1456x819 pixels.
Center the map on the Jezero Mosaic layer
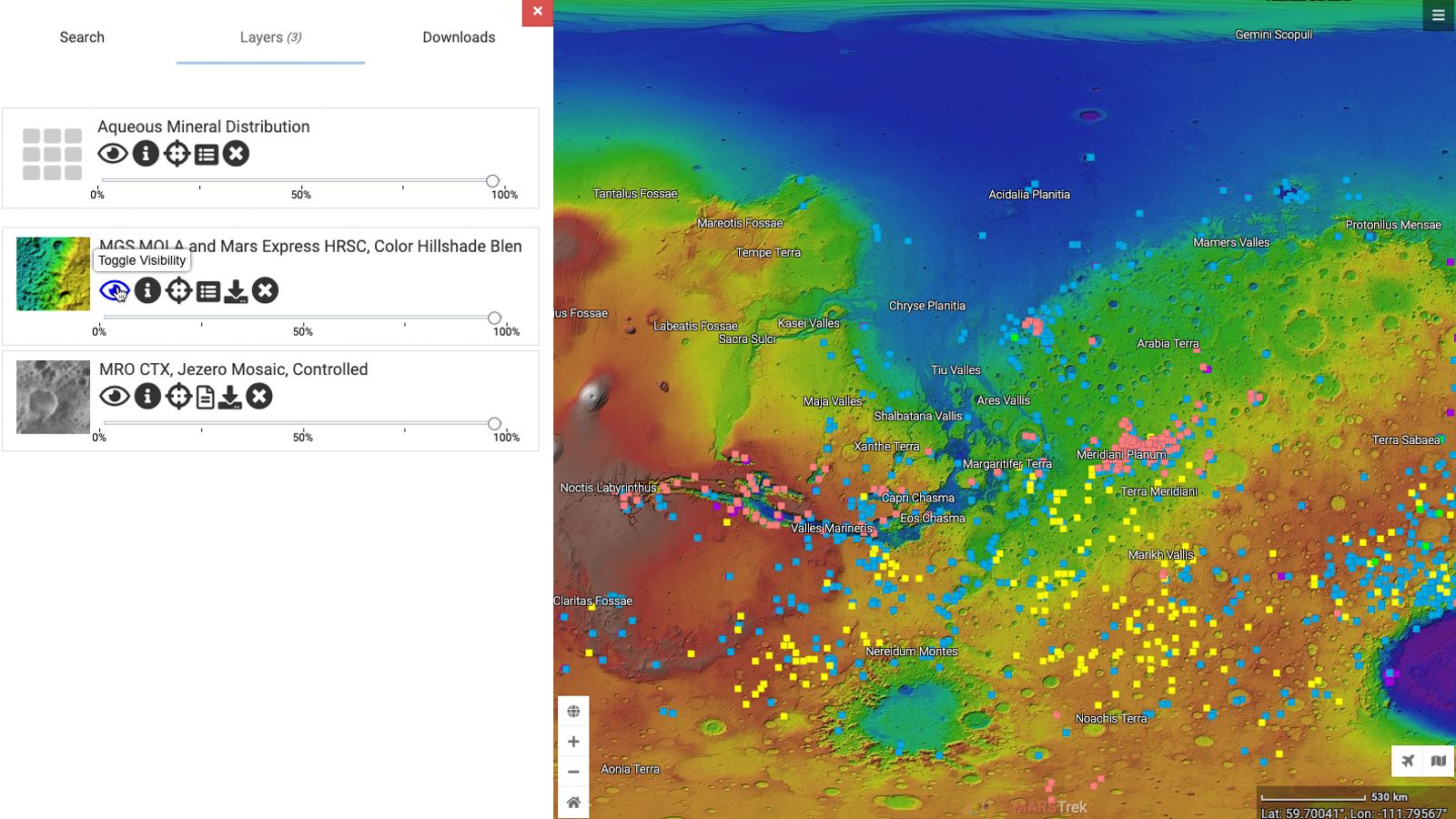[178, 396]
